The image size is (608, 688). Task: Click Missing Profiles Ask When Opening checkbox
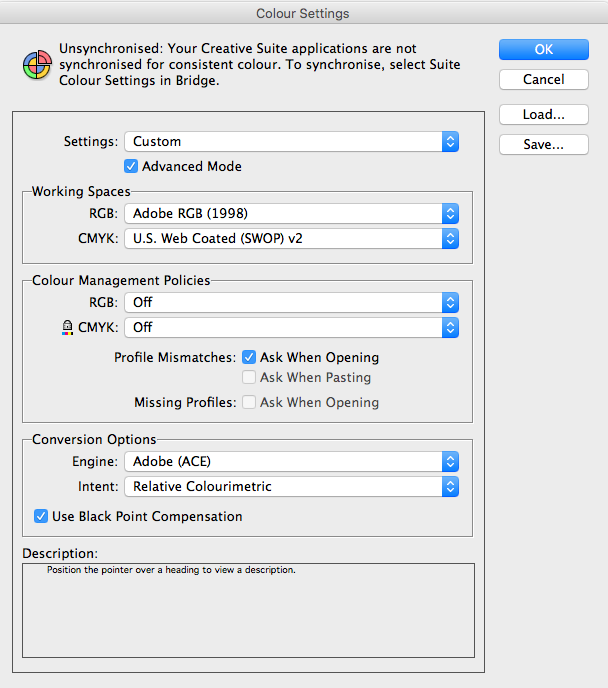[x=249, y=403]
